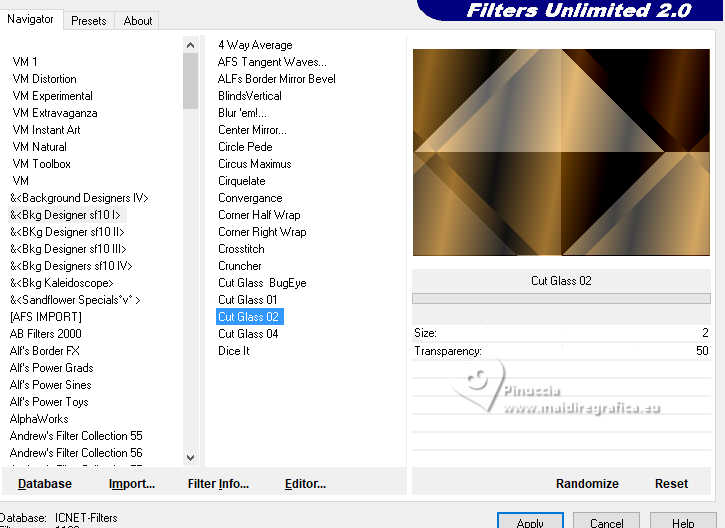Apply the Cut Glass 02 filter
The height and width of the screenshot is (528, 725).
530,522
